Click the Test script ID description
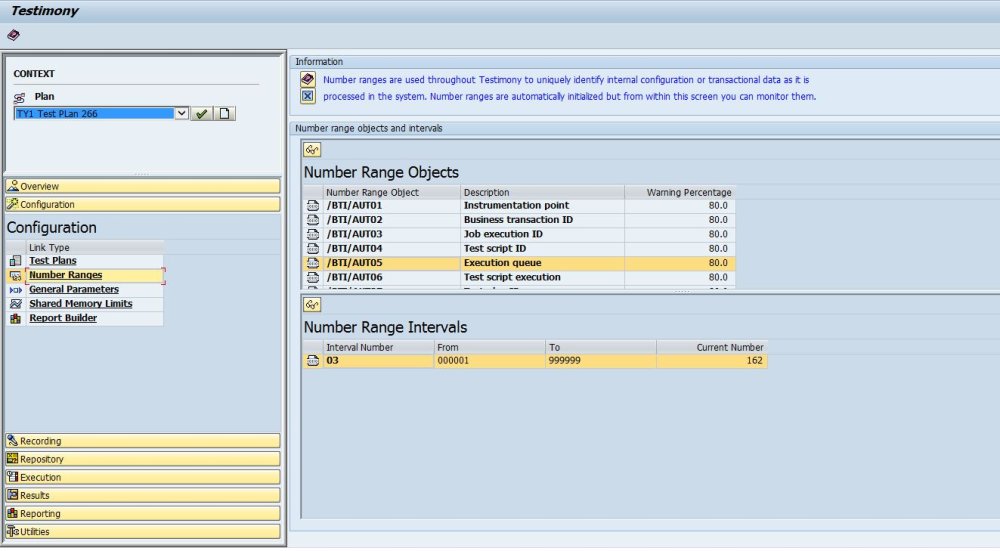The height and width of the screenshot is (551, 1000). 495,249
